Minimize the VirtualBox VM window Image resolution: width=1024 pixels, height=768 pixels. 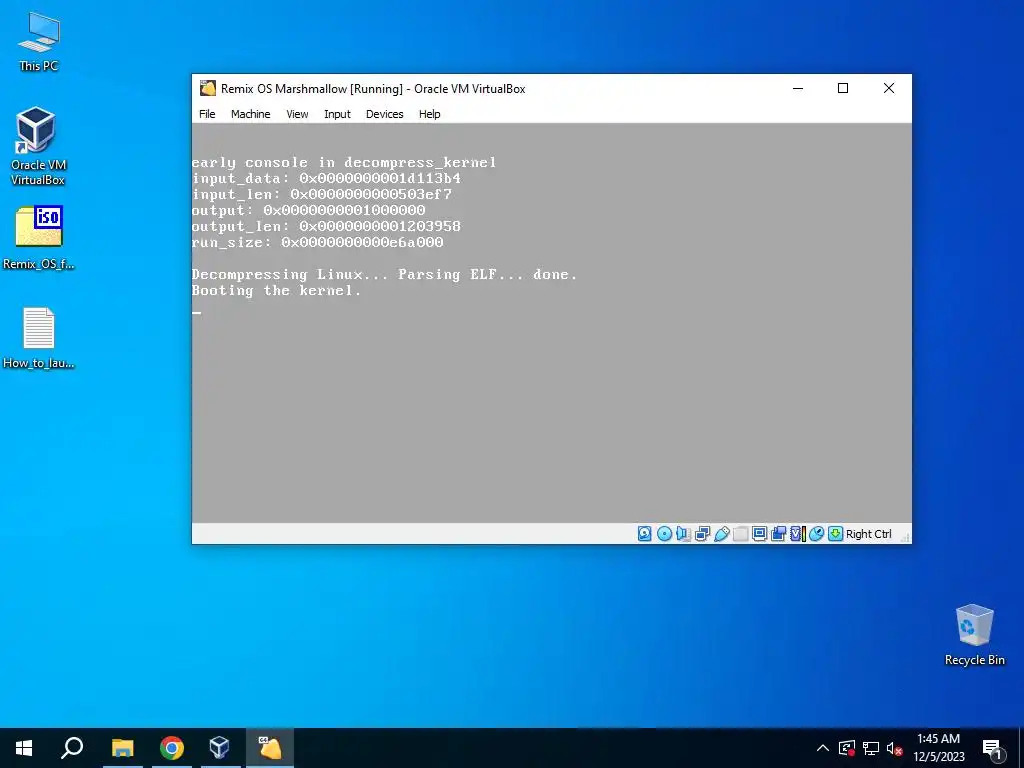pos(798,88)
